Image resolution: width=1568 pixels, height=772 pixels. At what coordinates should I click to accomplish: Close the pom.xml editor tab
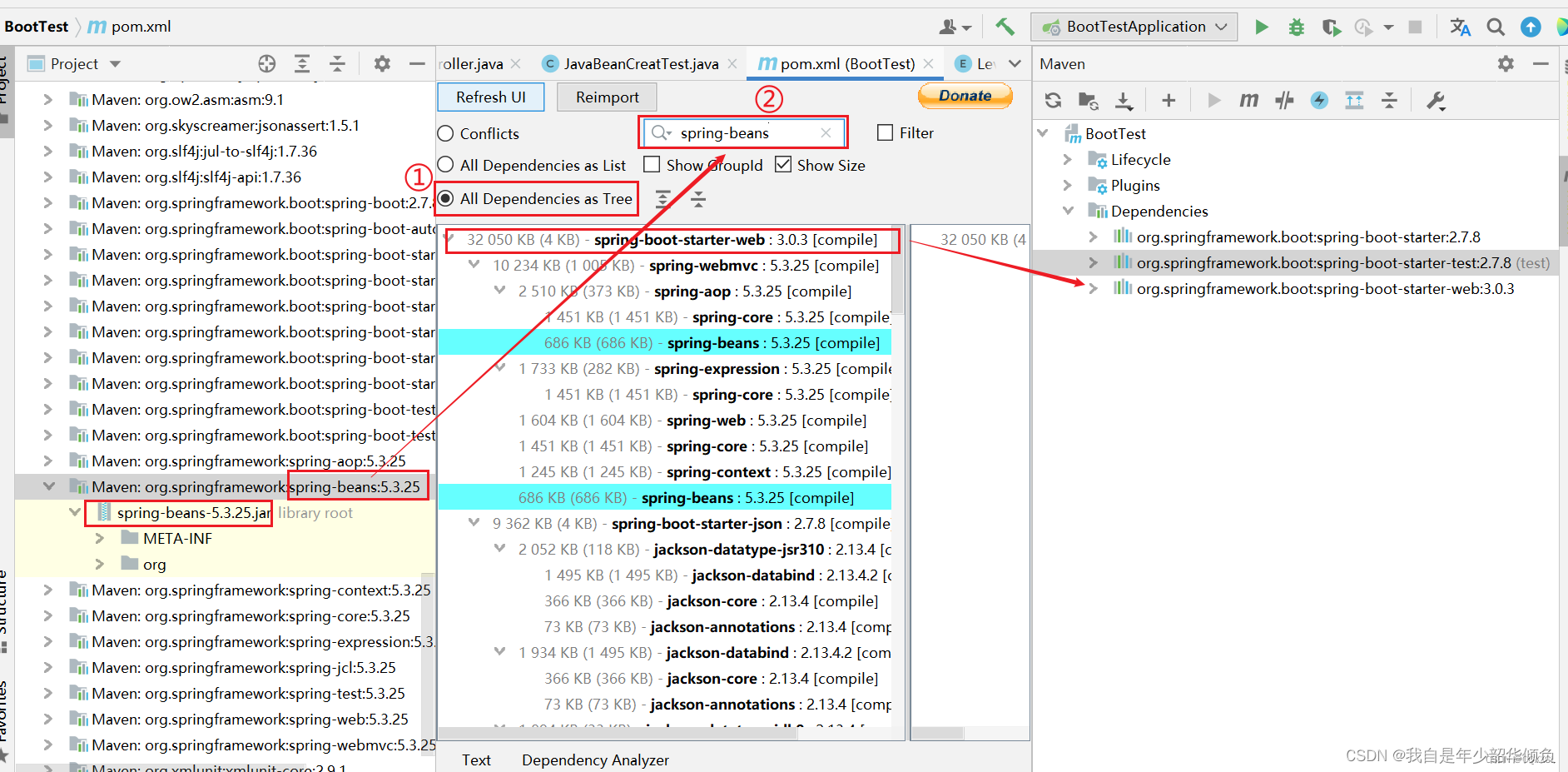(929, 63)
